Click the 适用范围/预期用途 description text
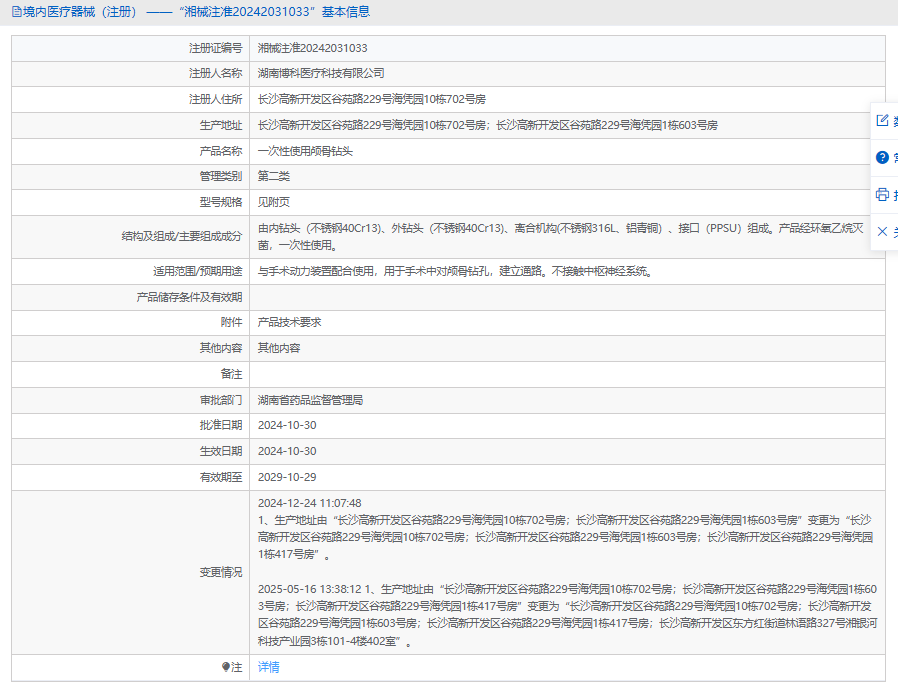The width and height of the screenshot is (898, 689). click(456, 271)
